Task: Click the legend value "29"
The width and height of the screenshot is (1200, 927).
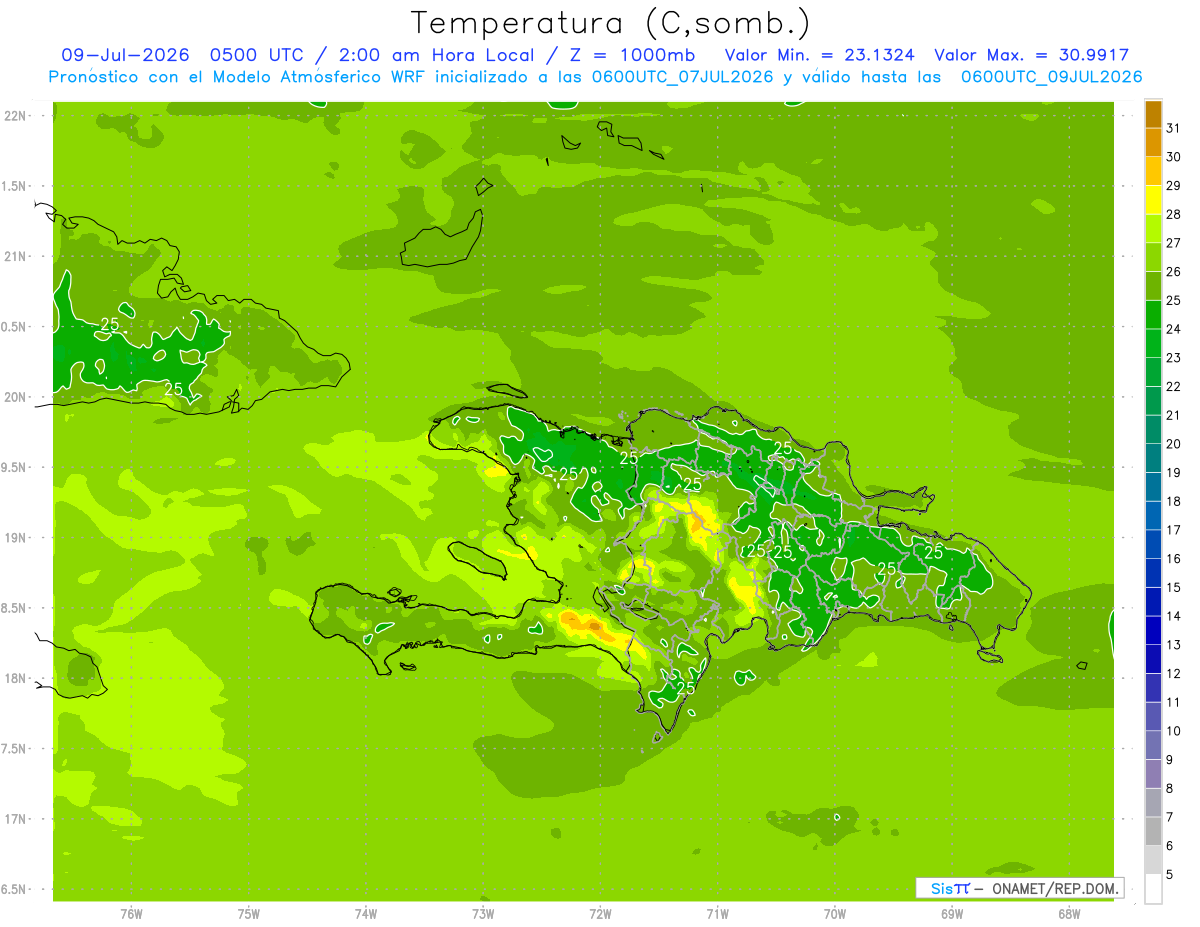Action: [1174, 185]
